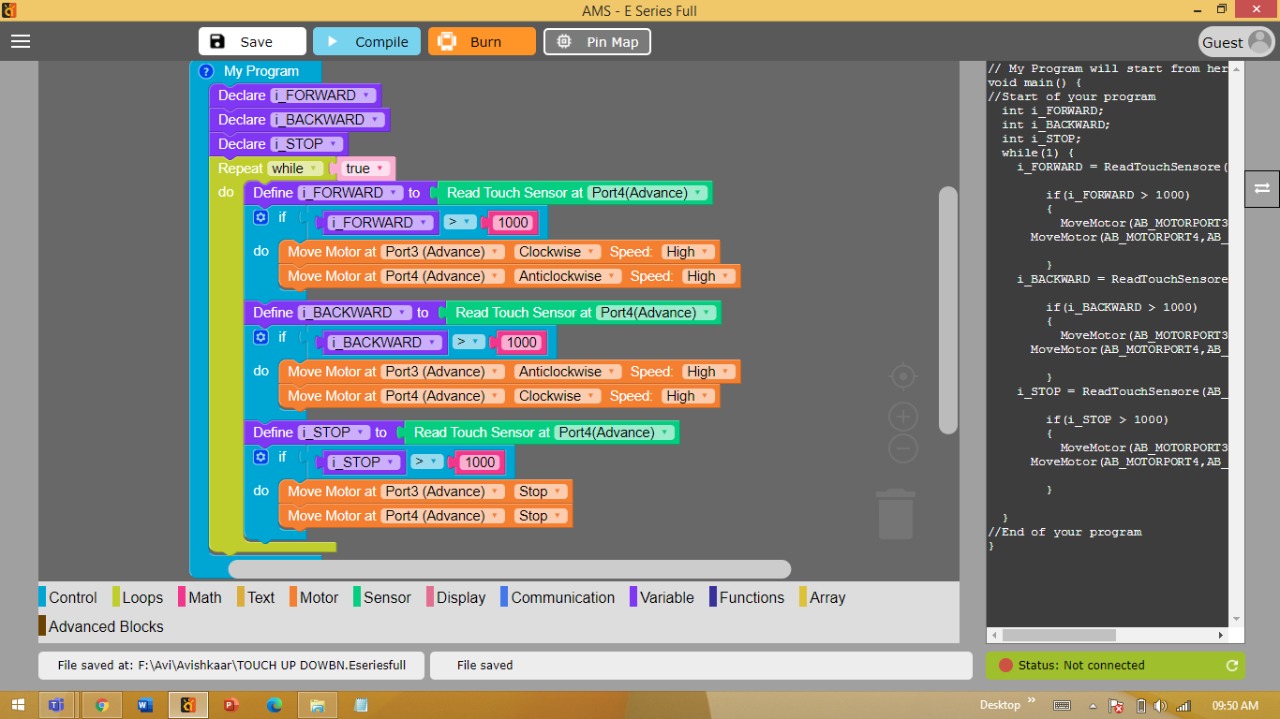Click the Compile button
This screenshot has height=719, width=1280.
(367, 41)
